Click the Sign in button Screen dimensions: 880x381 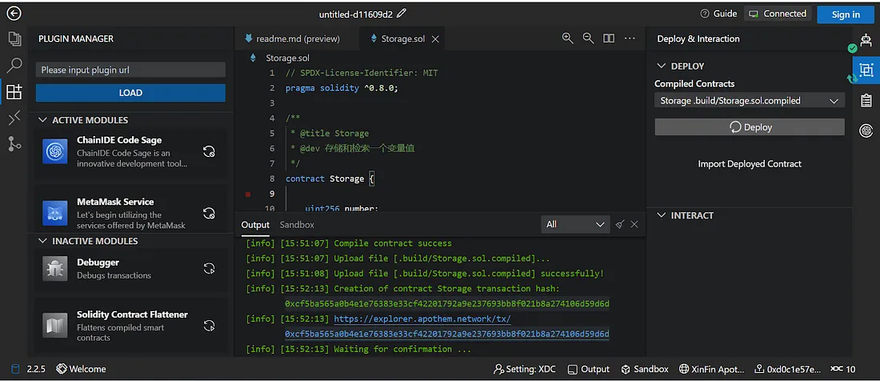[845, 15]
